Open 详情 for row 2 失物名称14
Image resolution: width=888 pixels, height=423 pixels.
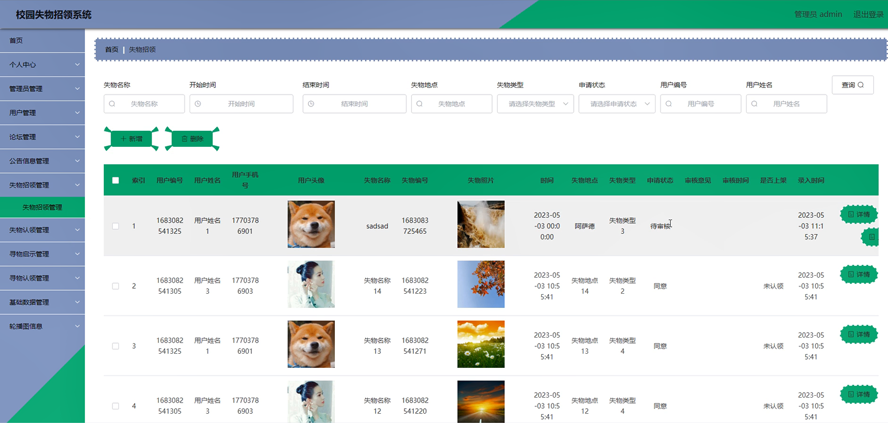[859, 275]
